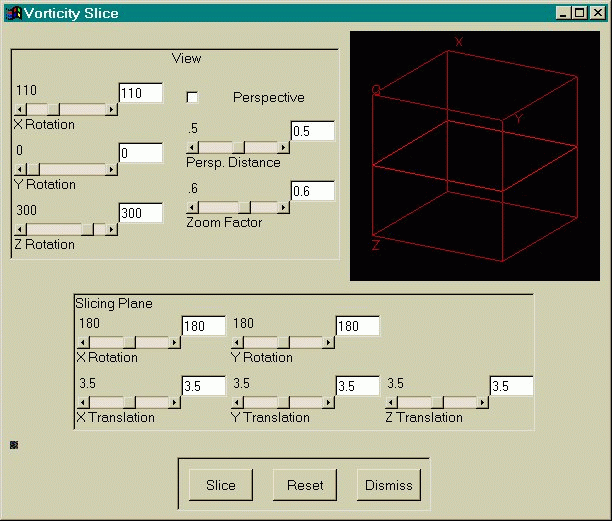Click the Slicing Plane X Rotation slider thumb
Viewport: 612px width, 521px height.
pos(130,343)
